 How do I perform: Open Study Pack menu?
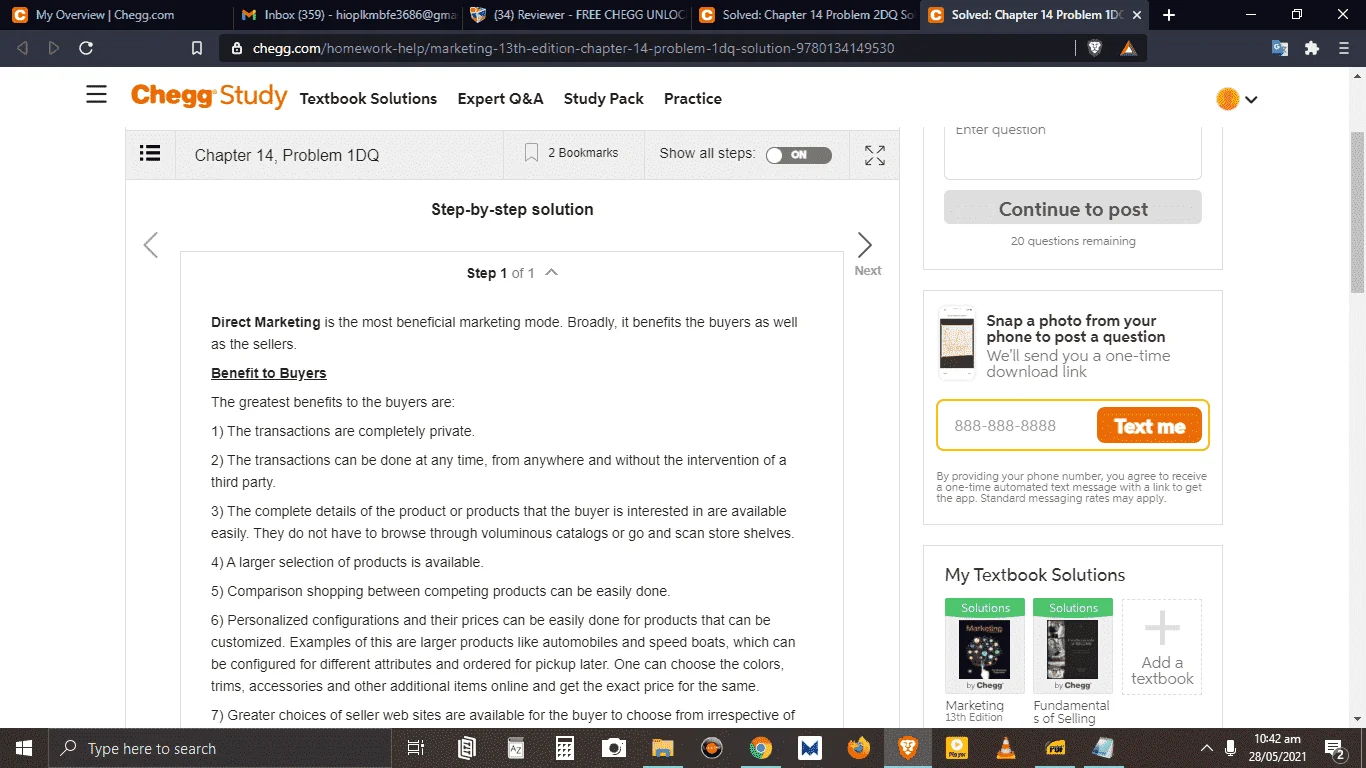604,99
